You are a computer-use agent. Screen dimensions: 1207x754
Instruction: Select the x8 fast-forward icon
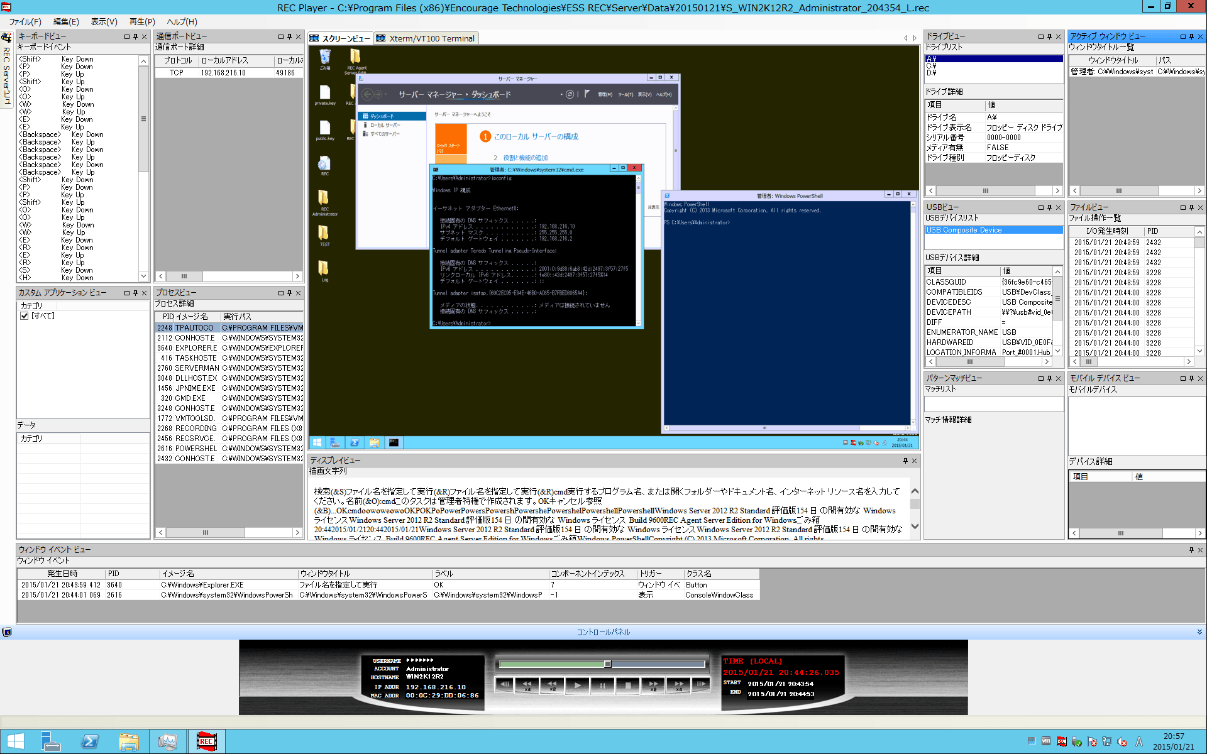point(678,686)
